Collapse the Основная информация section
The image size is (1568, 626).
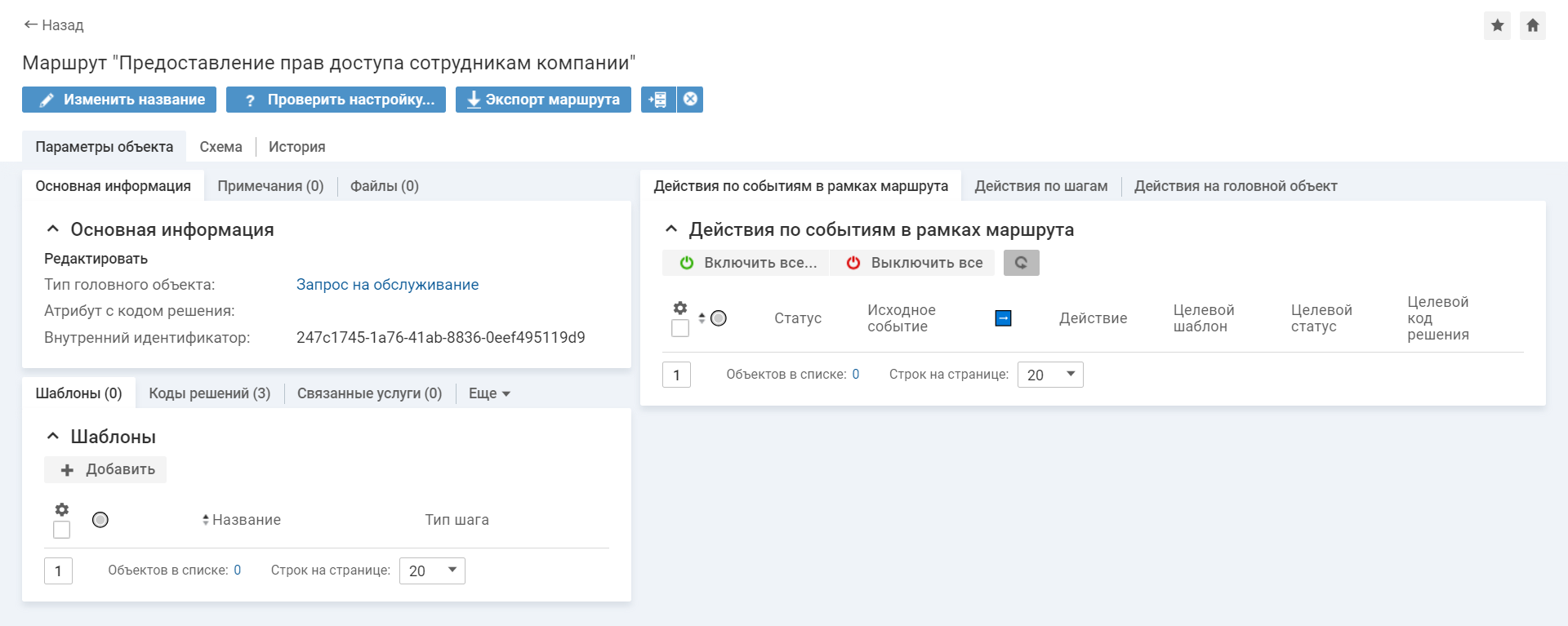pyautogui.click(x=53, y=229)
